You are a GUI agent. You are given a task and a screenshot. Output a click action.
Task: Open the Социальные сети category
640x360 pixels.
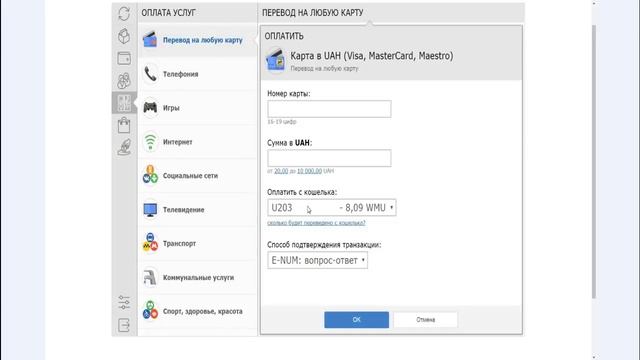pos(198,176)
